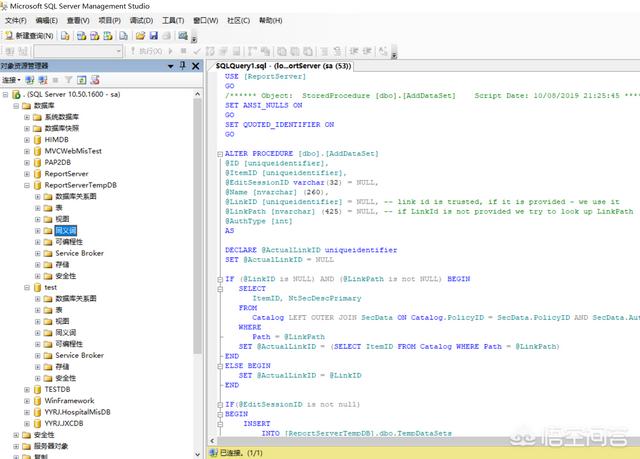640x459 pixels.
Task: Select the SQLQuery1.sql tab
Action: [x=283, y=66]
